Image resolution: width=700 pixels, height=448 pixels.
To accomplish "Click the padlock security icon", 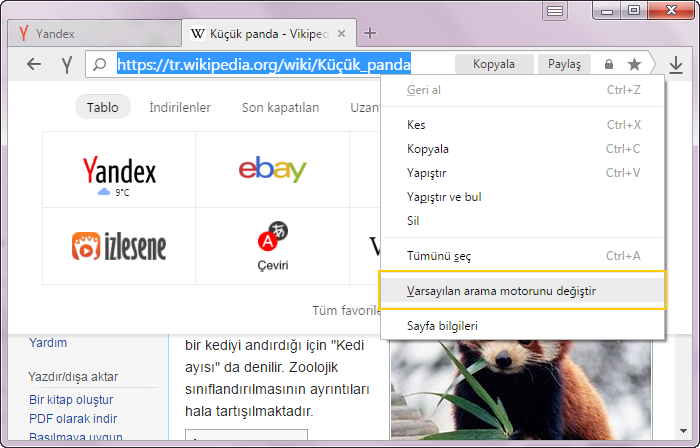I will [x=608, y=64].
